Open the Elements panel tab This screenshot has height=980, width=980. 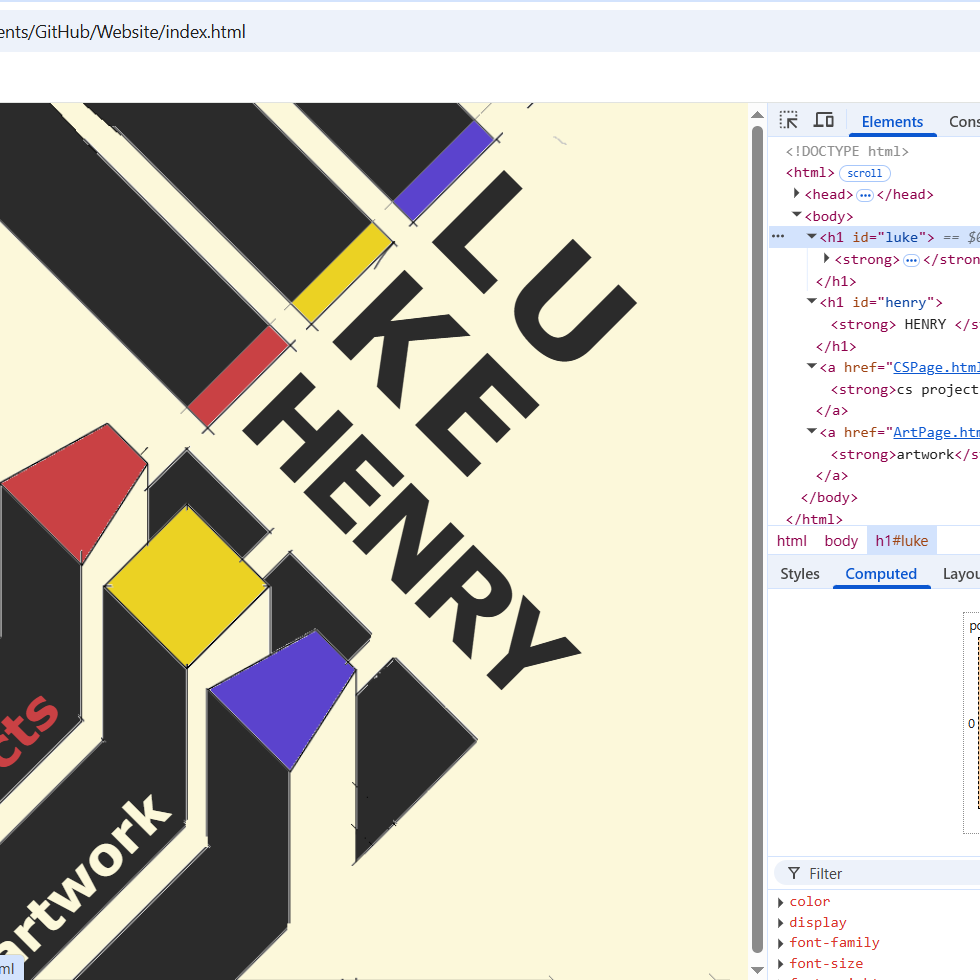[892, 122]
